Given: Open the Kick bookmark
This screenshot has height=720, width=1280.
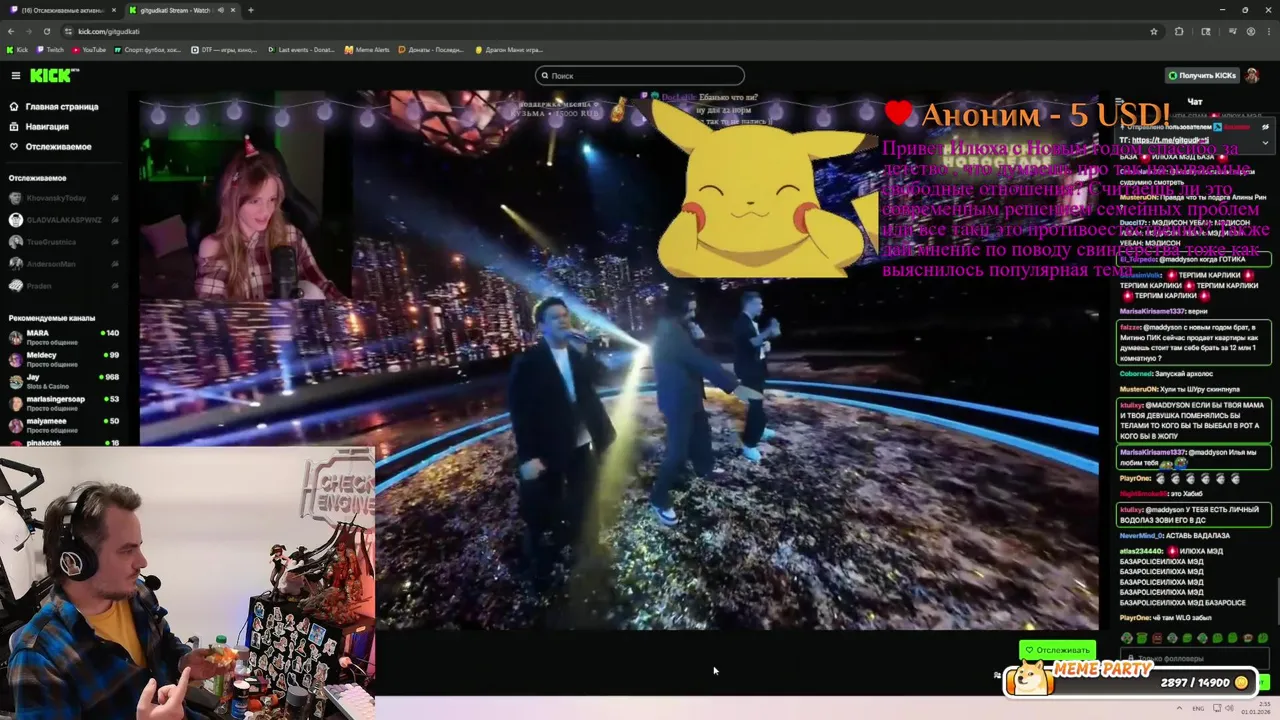Looking at the screenshot, I should tap(17, 49).
